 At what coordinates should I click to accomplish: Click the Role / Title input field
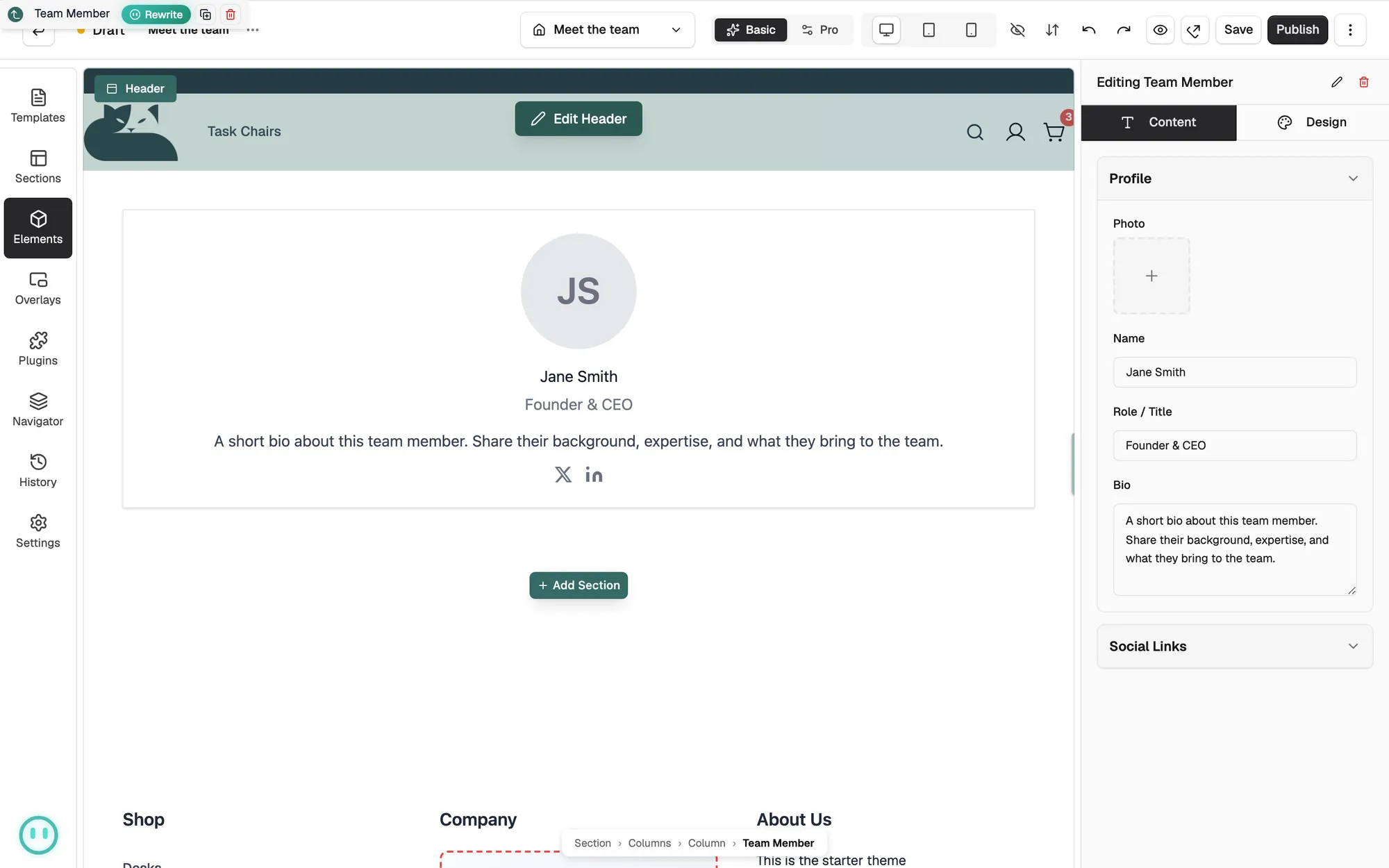coord(1234,446)
